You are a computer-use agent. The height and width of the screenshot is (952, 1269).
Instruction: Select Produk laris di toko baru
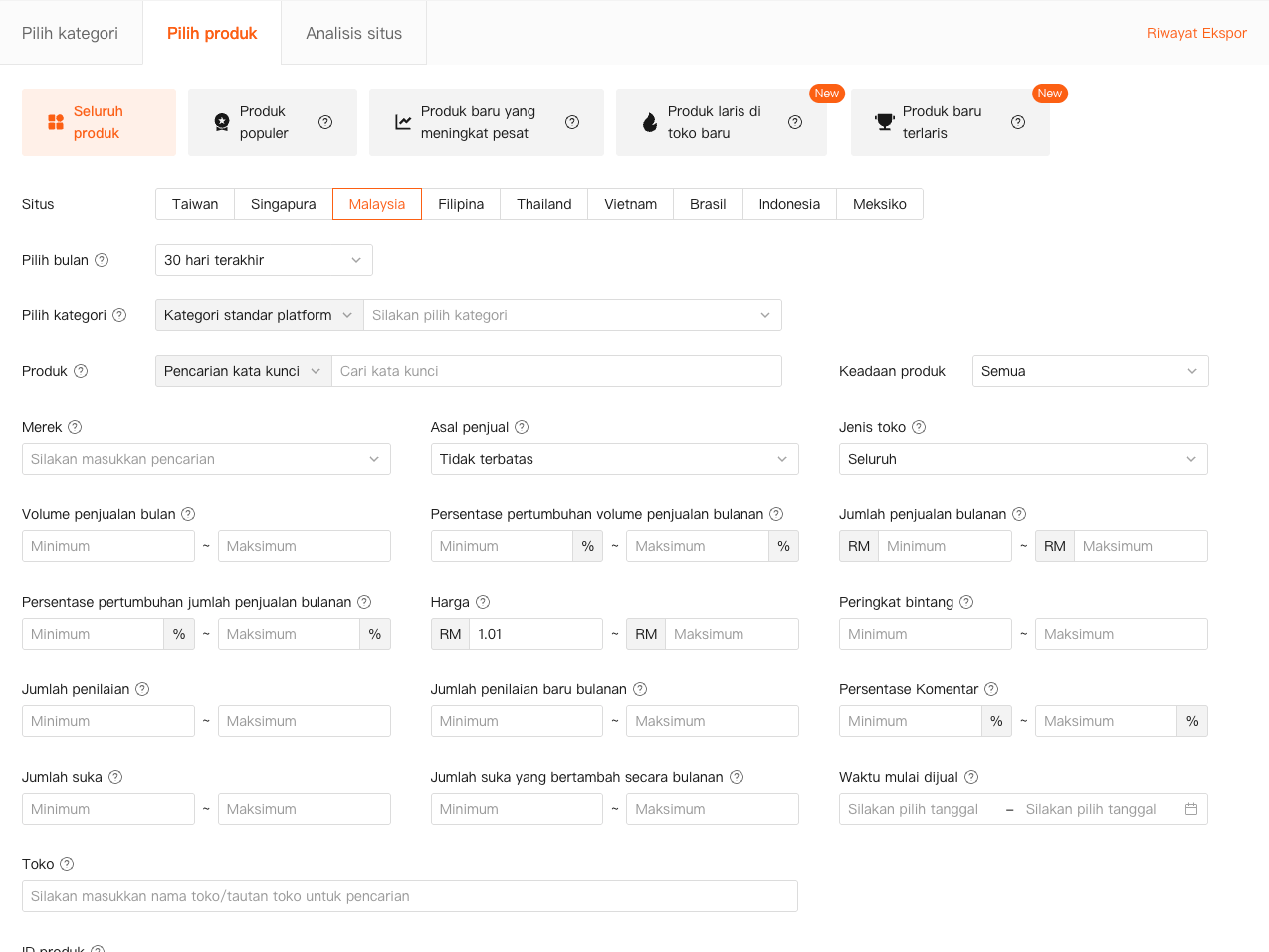tap(714, 122)
